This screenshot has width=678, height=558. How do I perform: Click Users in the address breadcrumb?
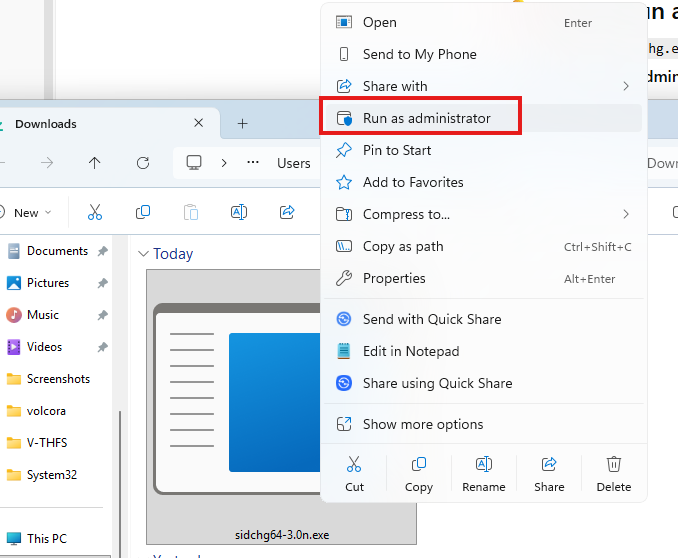tap(294, 163)
